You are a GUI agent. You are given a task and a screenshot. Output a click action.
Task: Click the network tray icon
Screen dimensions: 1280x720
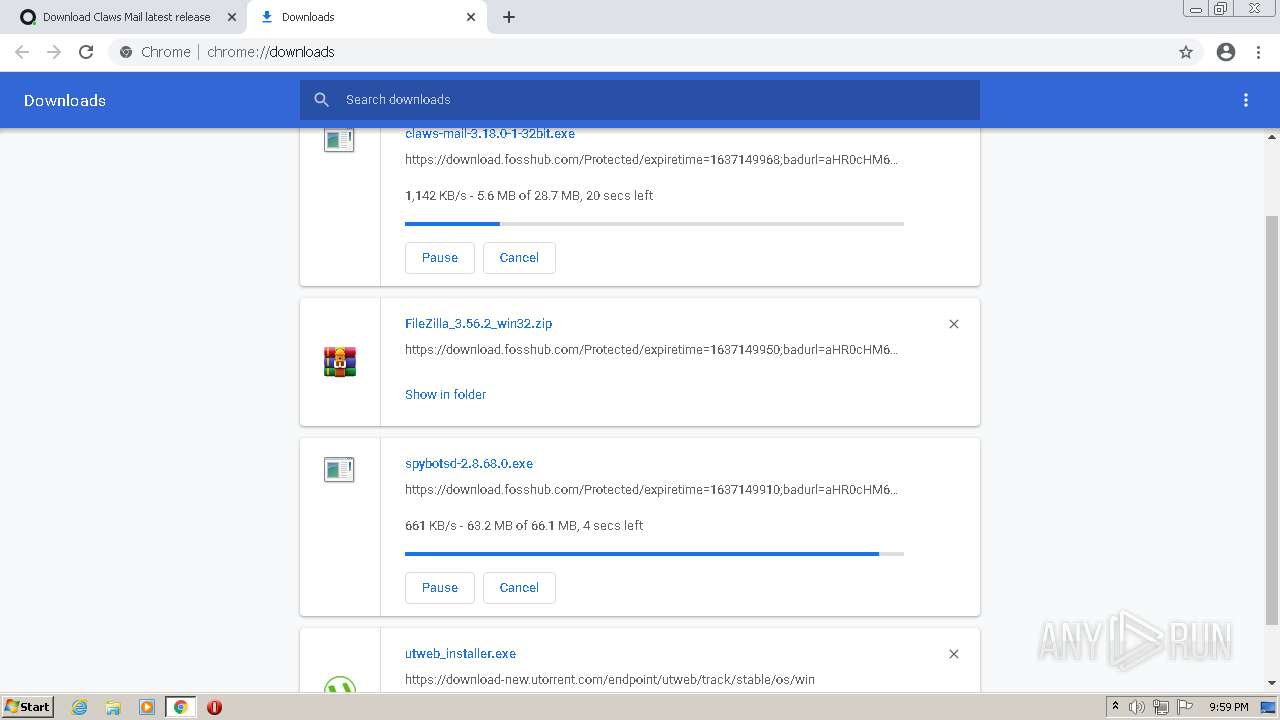(1161, 707)
